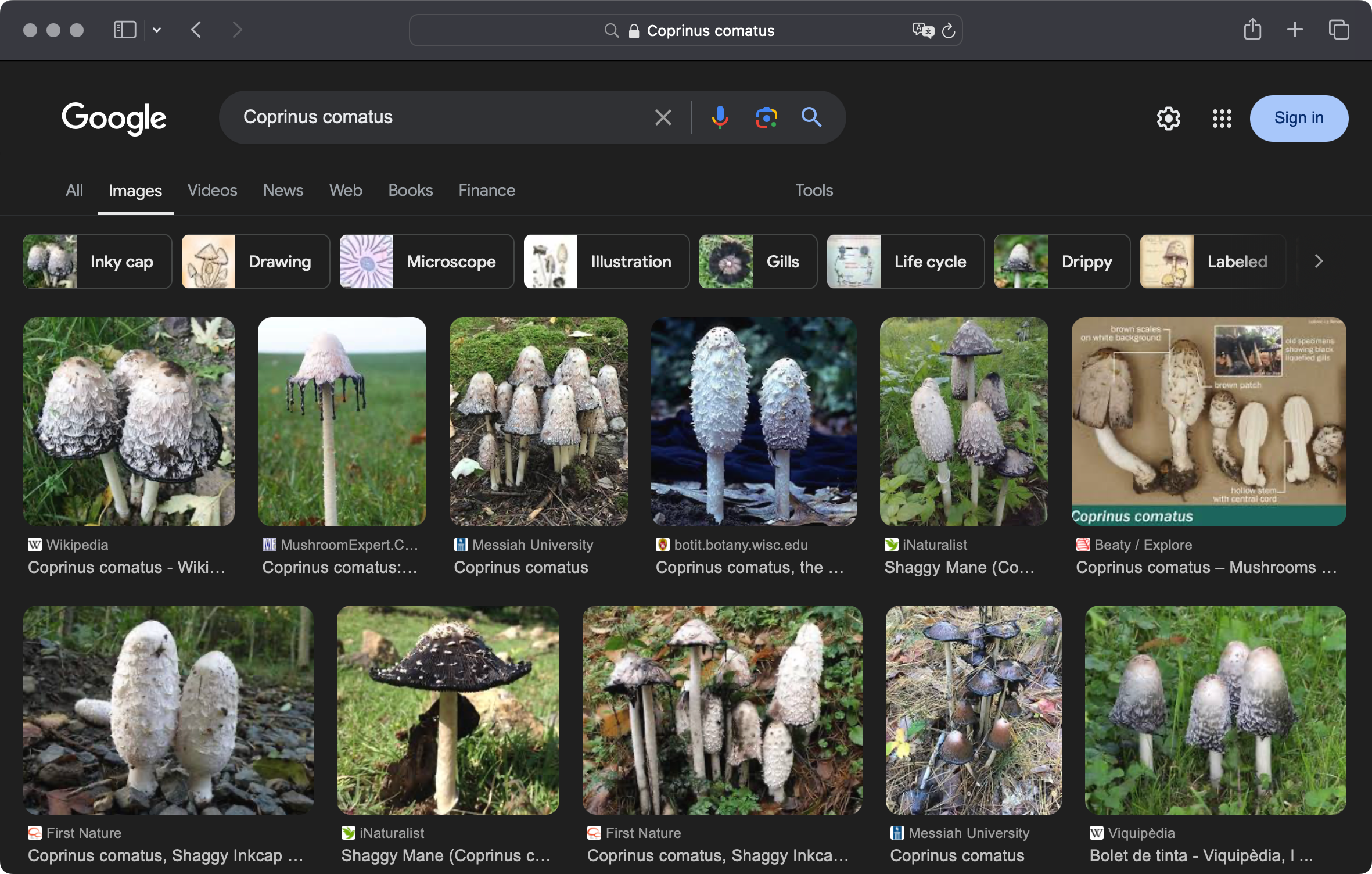
Task: Clear the search box with the X
Action: coord(663,117)
